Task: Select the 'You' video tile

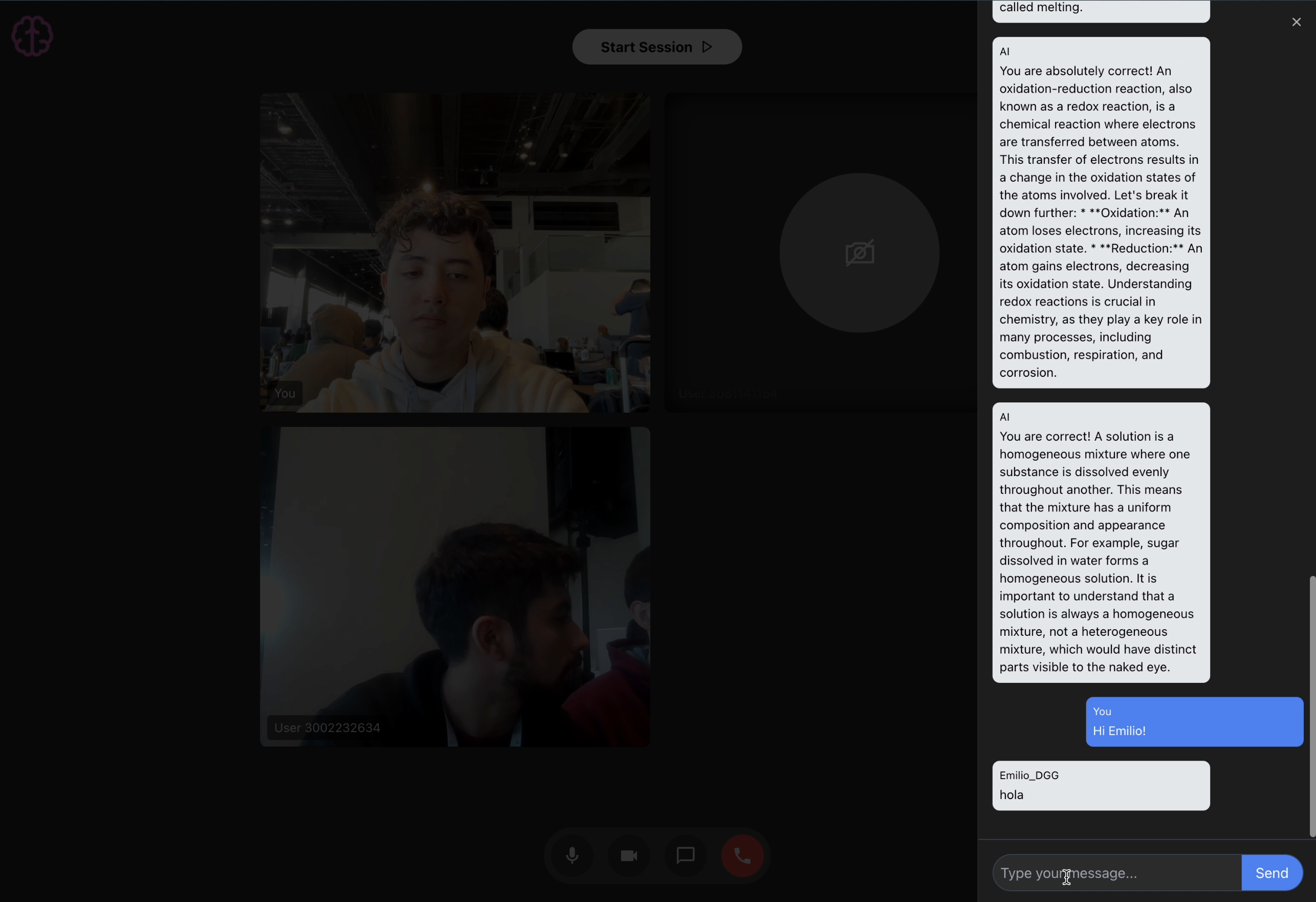Action: point(455,252)
